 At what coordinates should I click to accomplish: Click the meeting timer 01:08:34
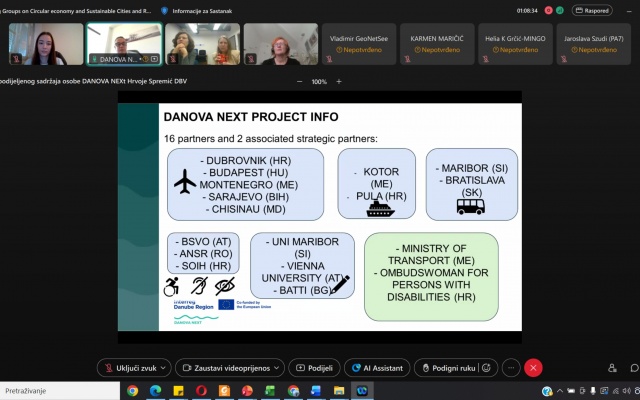527,11
